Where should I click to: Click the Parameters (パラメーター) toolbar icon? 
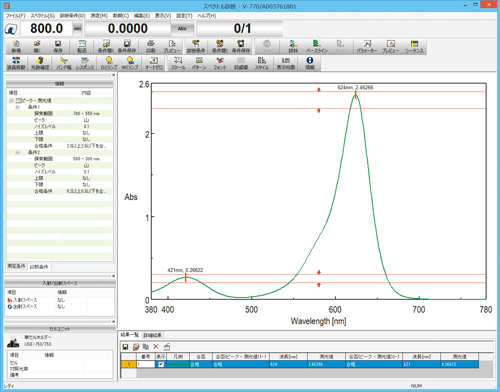click(367, 46)
